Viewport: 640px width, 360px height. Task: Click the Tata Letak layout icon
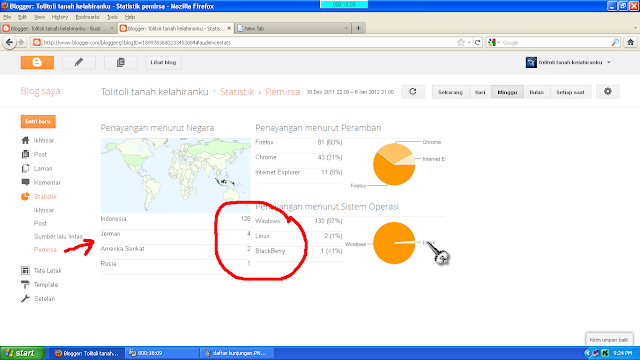[x=25, y=271]
